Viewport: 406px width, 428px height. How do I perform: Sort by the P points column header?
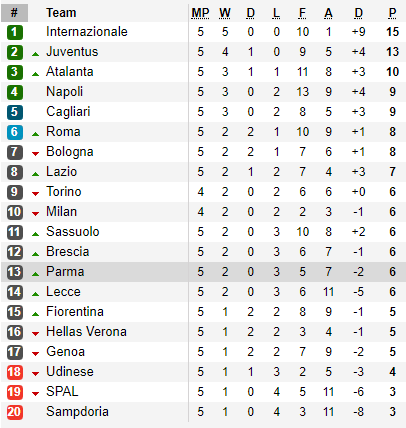[392, 13]
